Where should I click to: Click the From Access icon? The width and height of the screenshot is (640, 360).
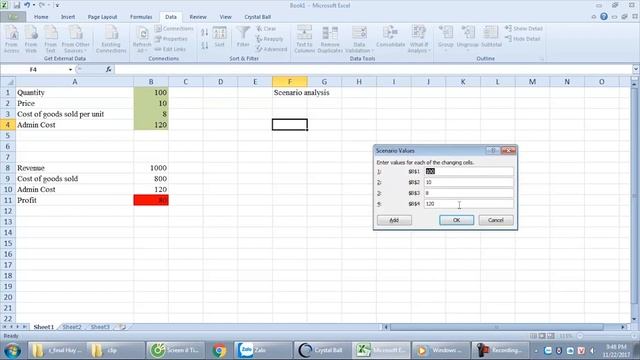11,39
